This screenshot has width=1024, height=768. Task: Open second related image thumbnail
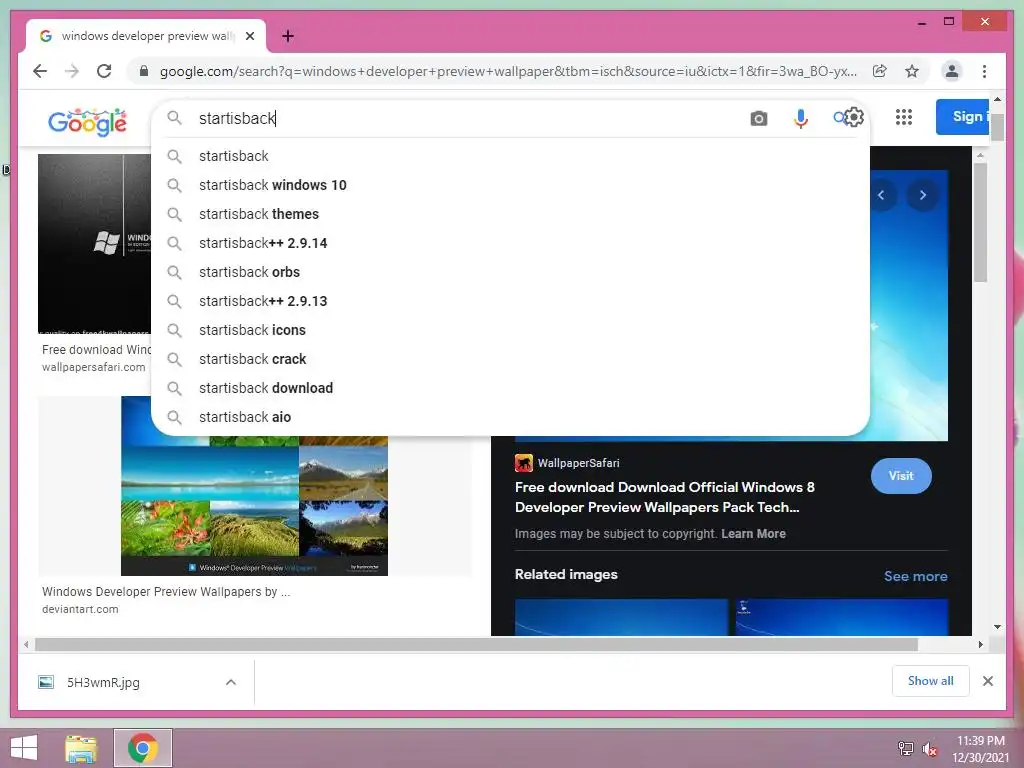click(x=841, y=617)
